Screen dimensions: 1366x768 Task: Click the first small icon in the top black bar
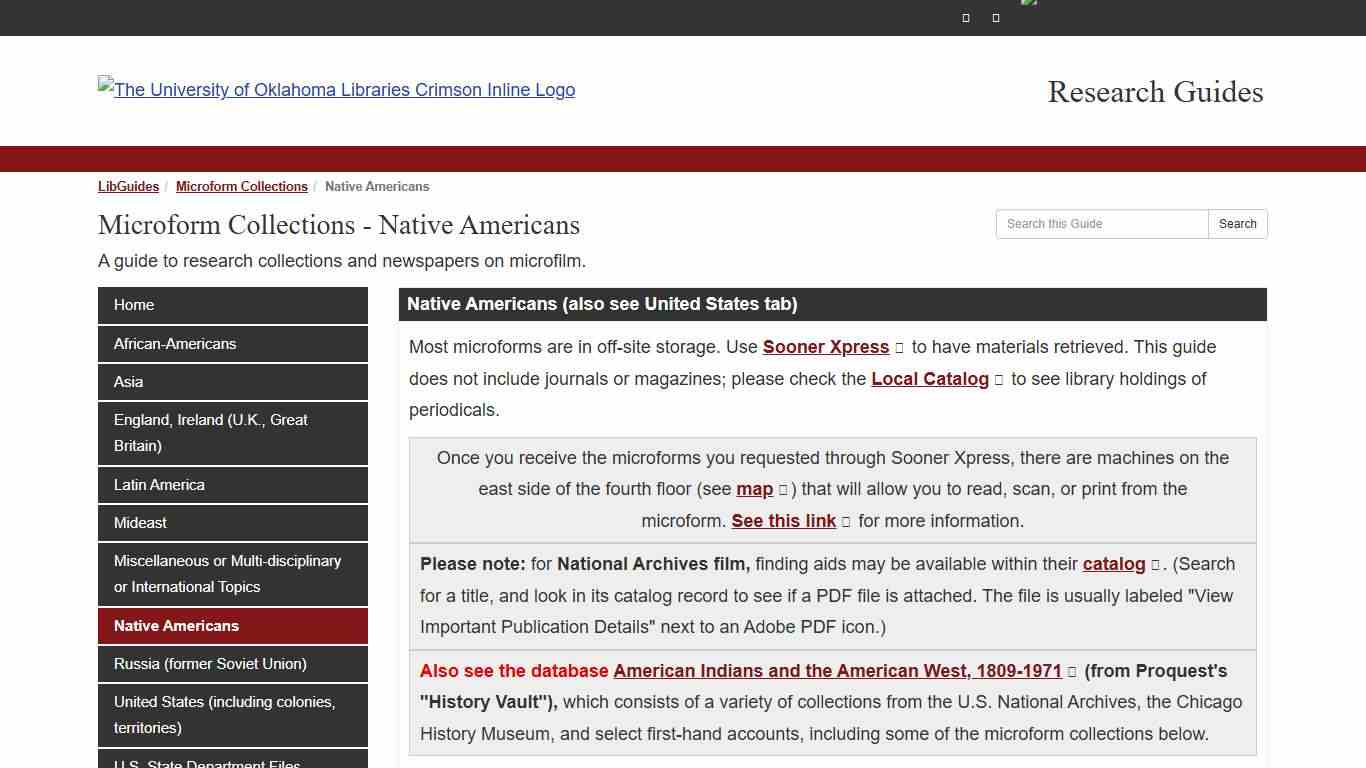[x=965, y=17]
